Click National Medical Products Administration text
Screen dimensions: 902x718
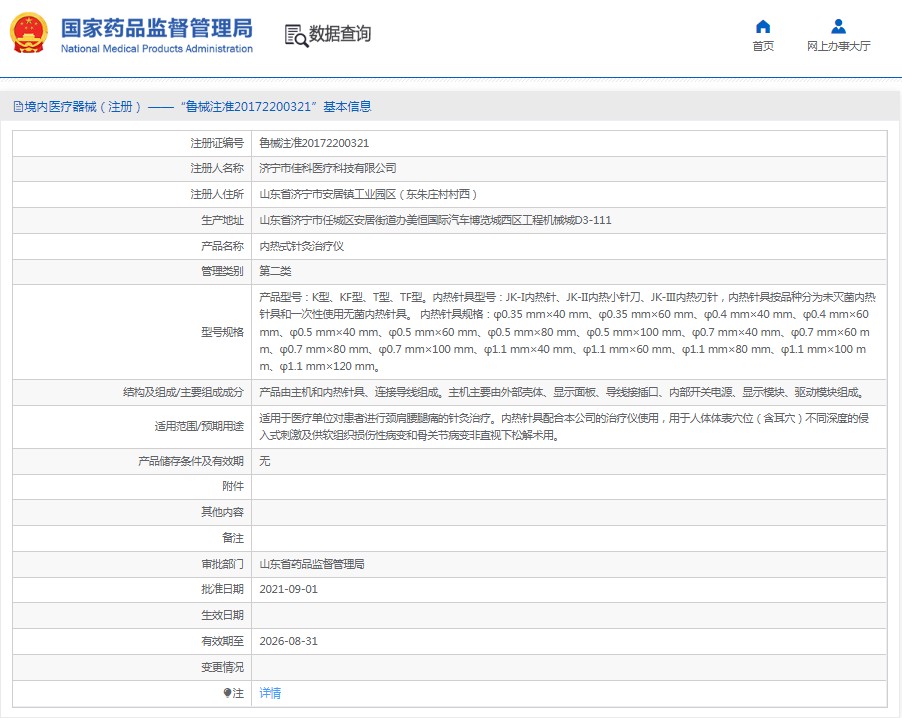pyautogui.click(x=156, y=49)
